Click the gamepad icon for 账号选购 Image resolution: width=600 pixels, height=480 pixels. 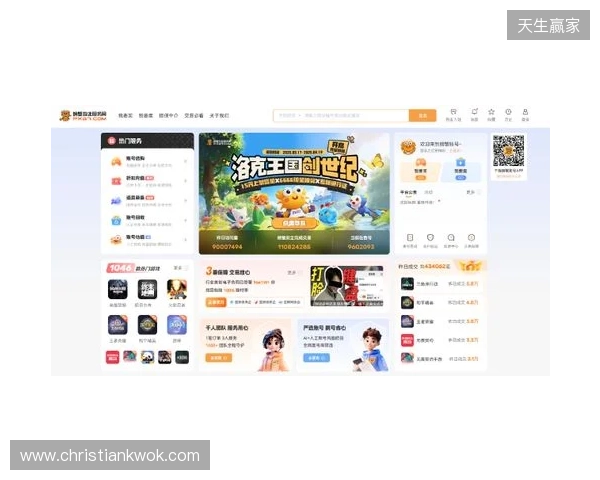click(x=116, y=162)
